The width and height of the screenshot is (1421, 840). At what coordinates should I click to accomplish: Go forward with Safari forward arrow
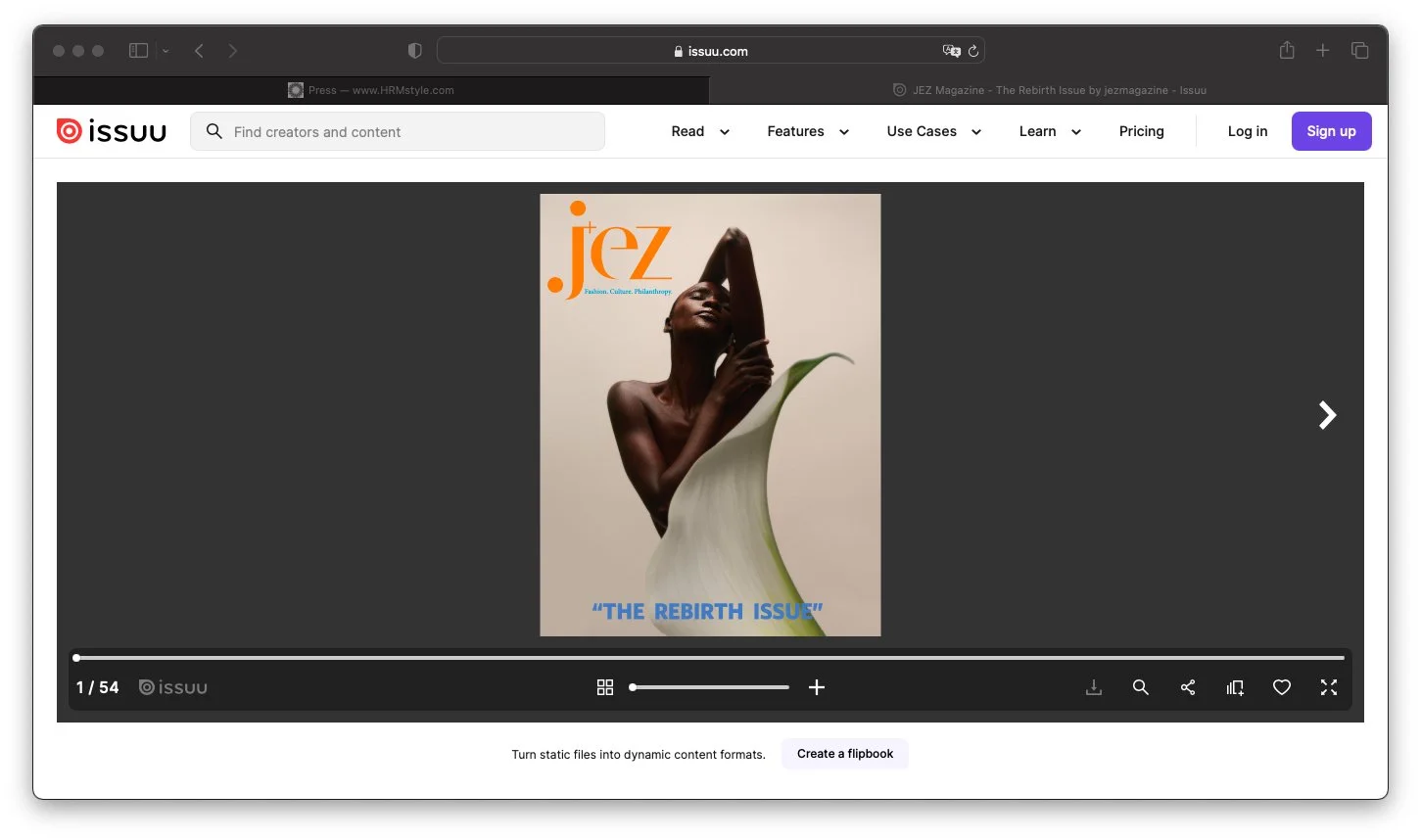click(232, 50)
